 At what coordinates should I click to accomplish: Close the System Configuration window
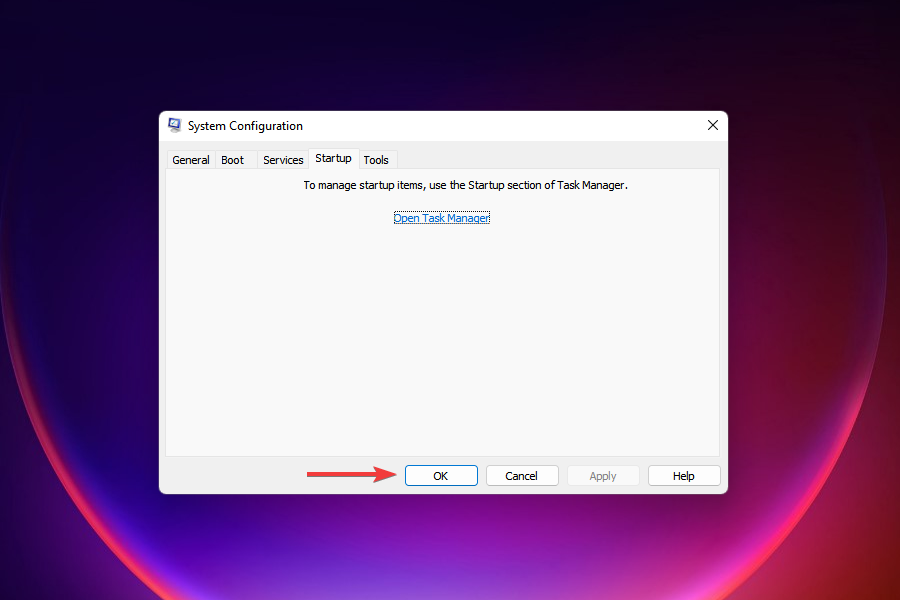click(x=712, y=125)
